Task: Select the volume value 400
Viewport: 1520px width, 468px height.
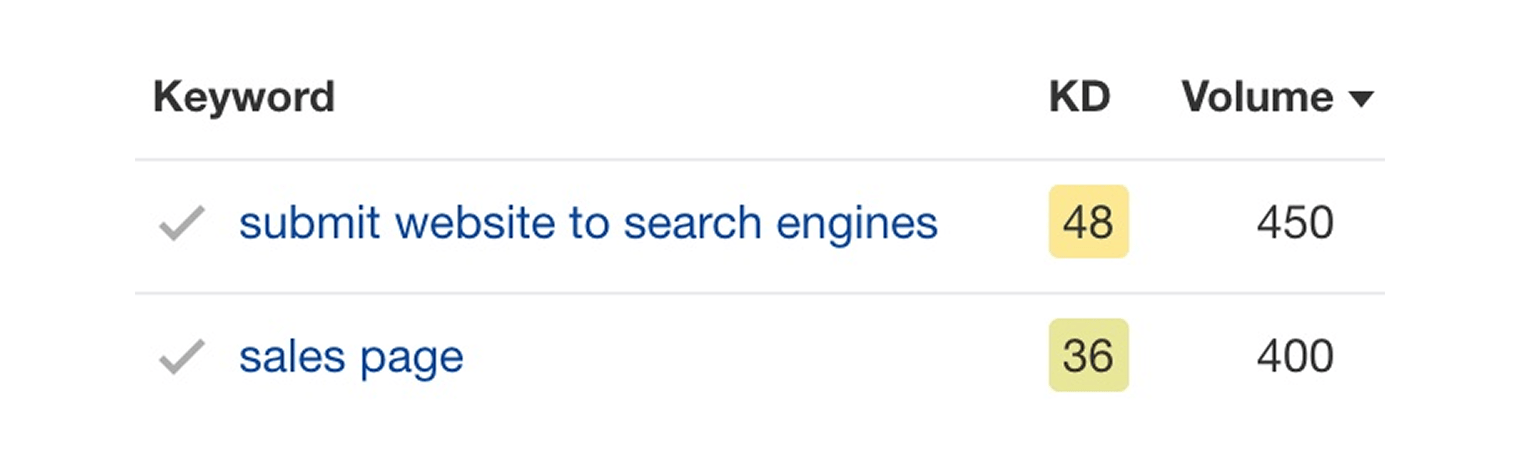Action: pos(1295,357)
